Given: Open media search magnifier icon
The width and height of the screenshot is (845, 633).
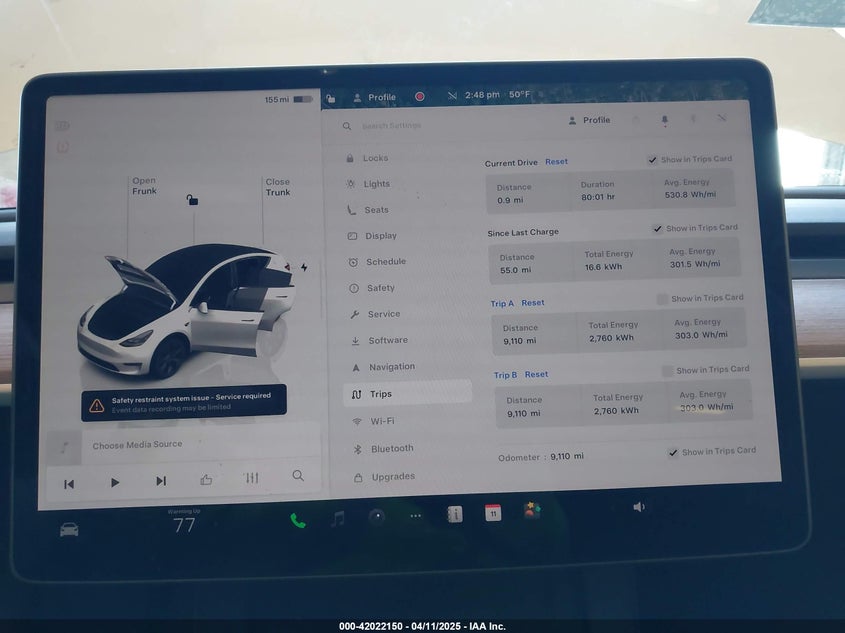Looking at the screenshot, I should coord(298,476).
